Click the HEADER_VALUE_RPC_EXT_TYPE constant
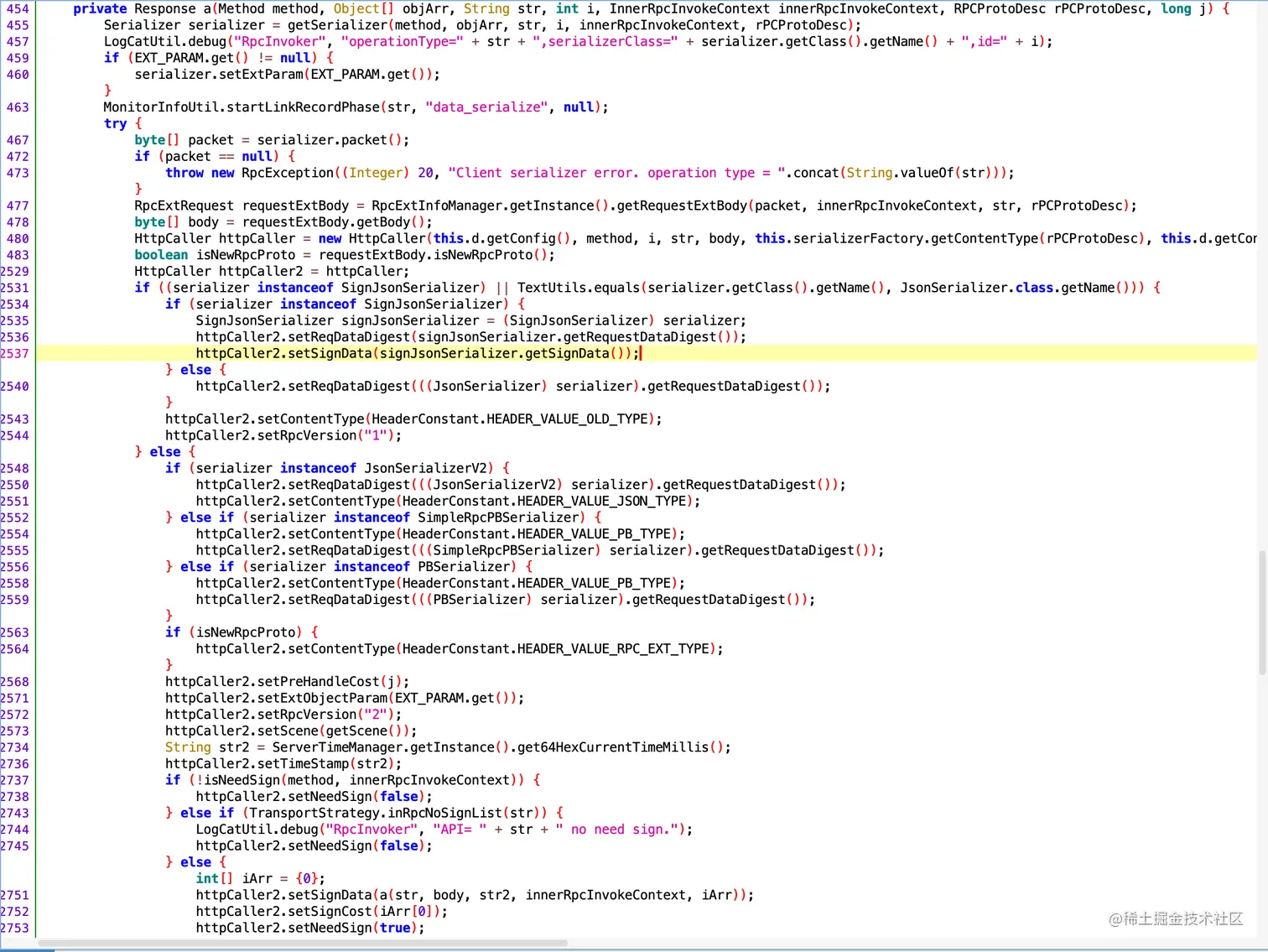The height and width of the screenshot is (952, 1268). [613, 648]
